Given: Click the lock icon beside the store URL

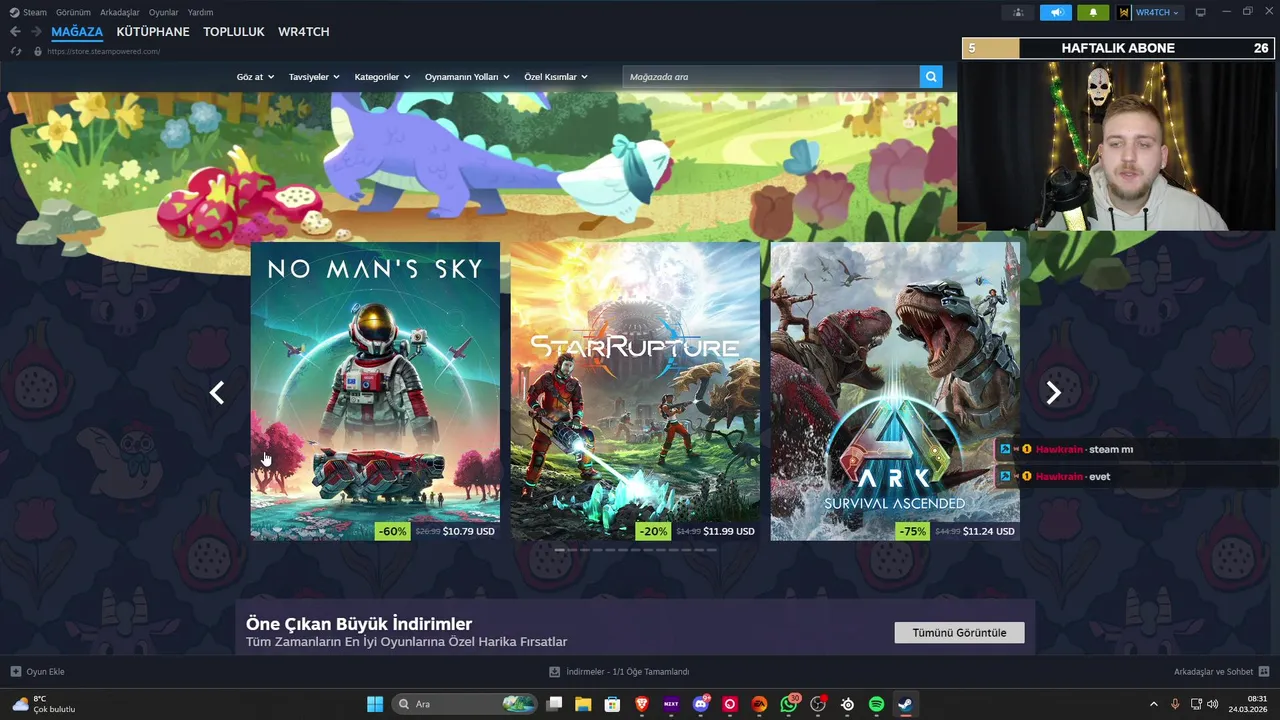Looking at the screenshot, I should 38,51.
